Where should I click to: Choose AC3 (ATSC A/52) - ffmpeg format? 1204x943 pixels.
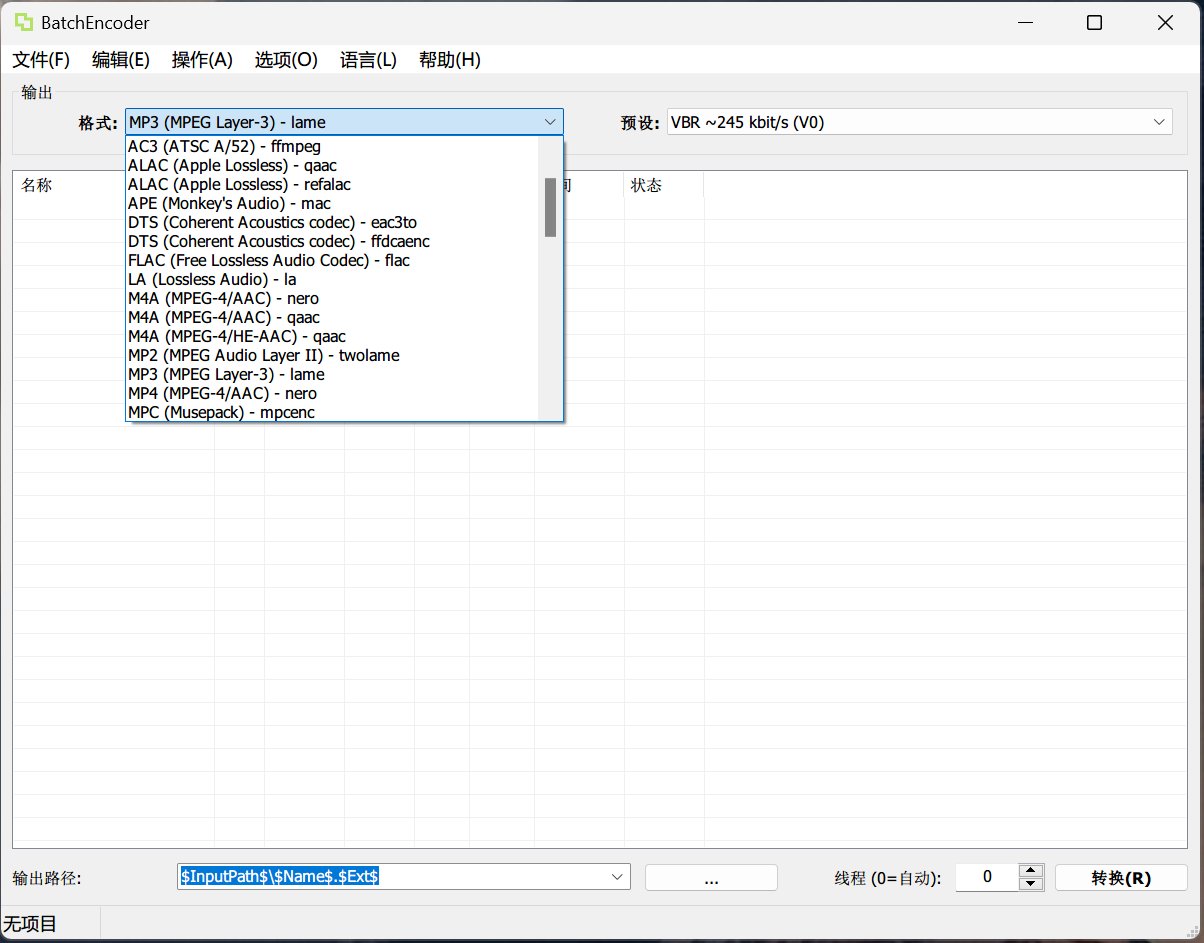coord(332,147)
